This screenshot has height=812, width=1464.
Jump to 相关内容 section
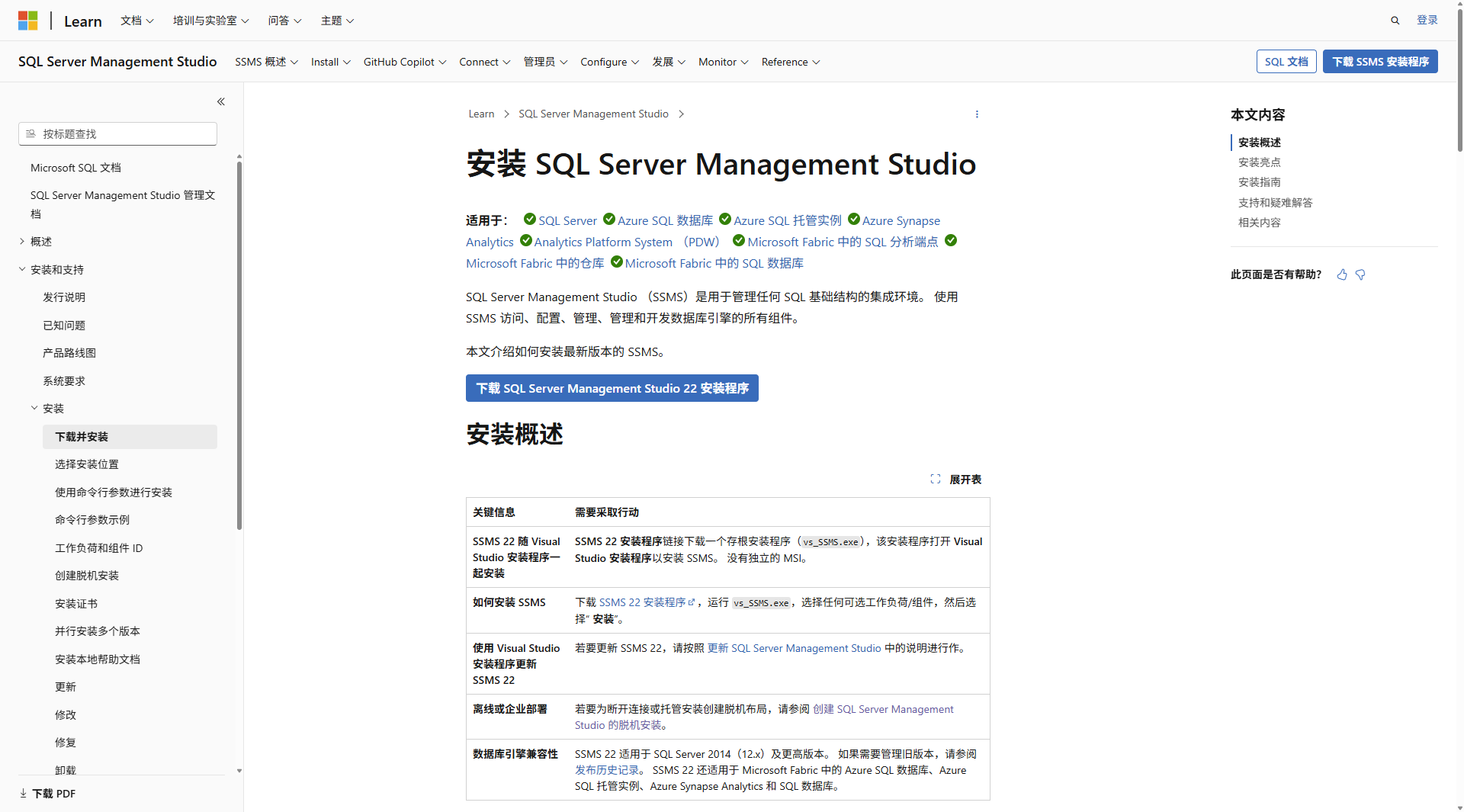click(1260, 223)
